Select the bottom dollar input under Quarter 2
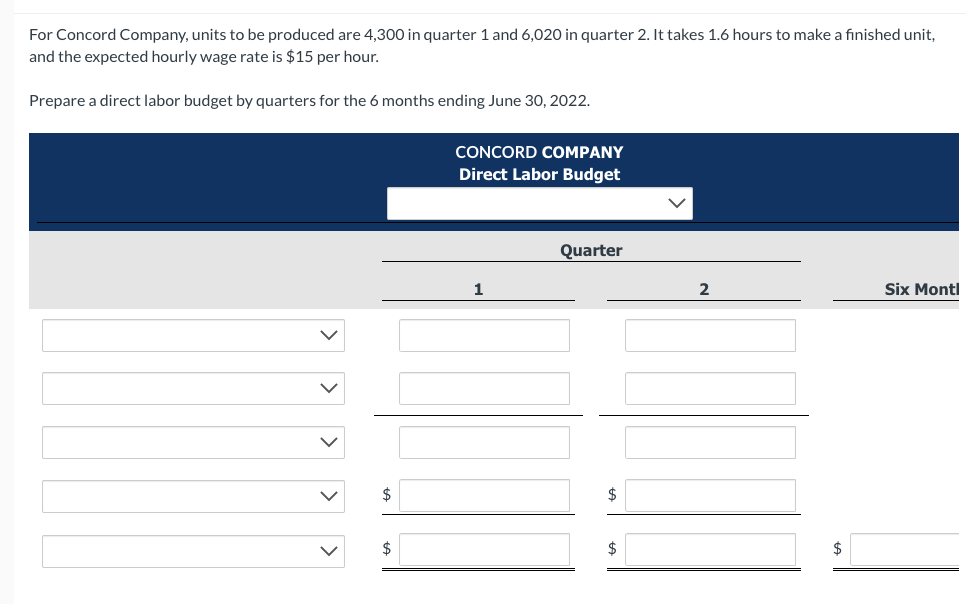The height and width of the screenshot is (604, 966). 710,548
